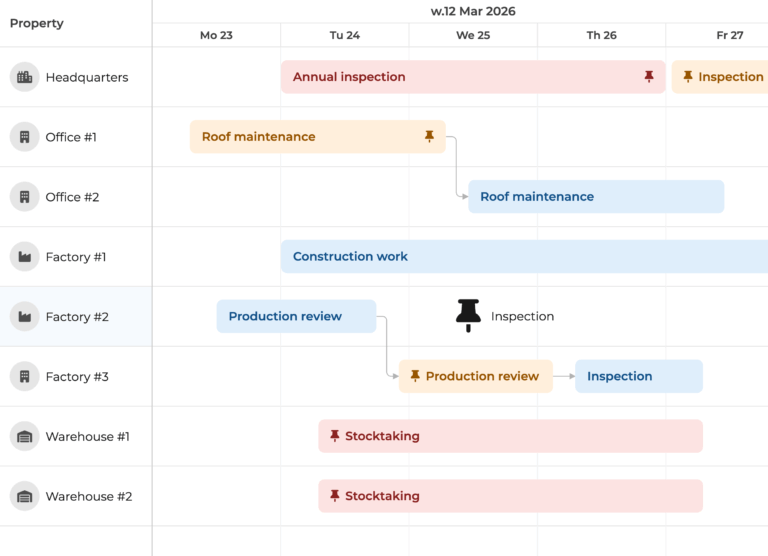Select the Th 26 day header
The width and height of the screenshot is (768, 556).
(602, 35)
